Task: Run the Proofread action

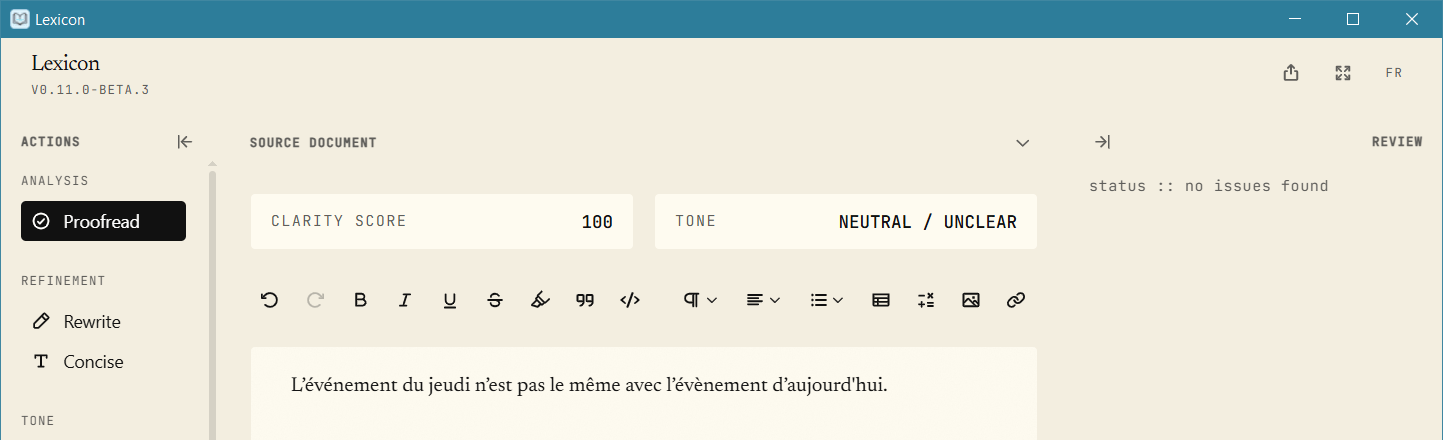Action: pyautogui.click(x=103, y=221)
